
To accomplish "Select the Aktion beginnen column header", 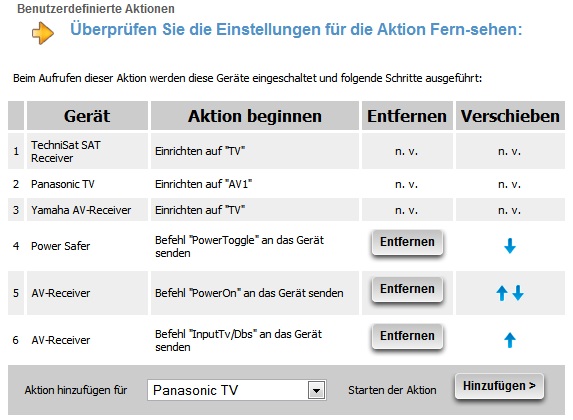I will (255, 116).
